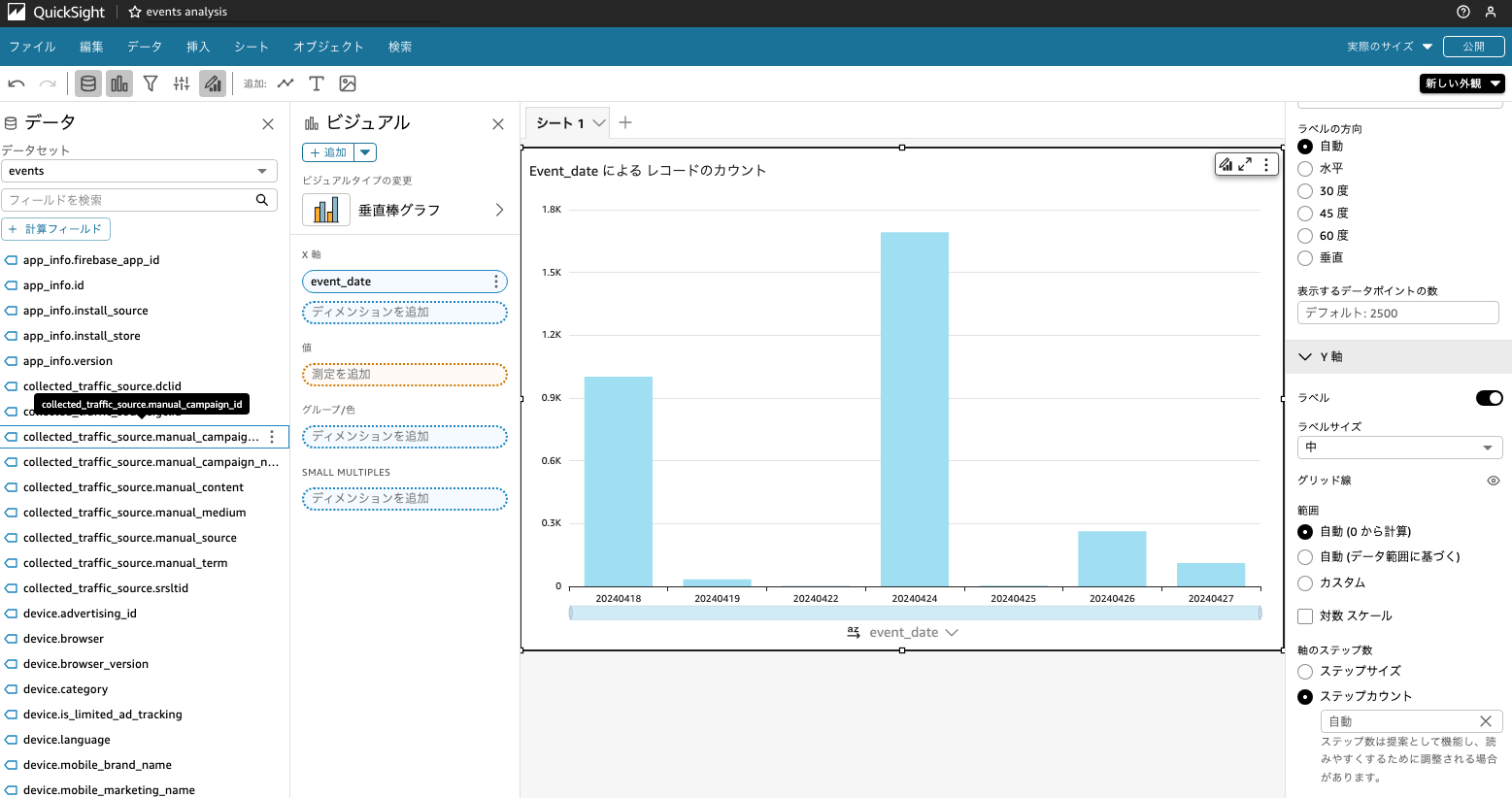Maximize the visual with expand icon
This screenshot has width=1512, height=798.
coord(1245,165)
